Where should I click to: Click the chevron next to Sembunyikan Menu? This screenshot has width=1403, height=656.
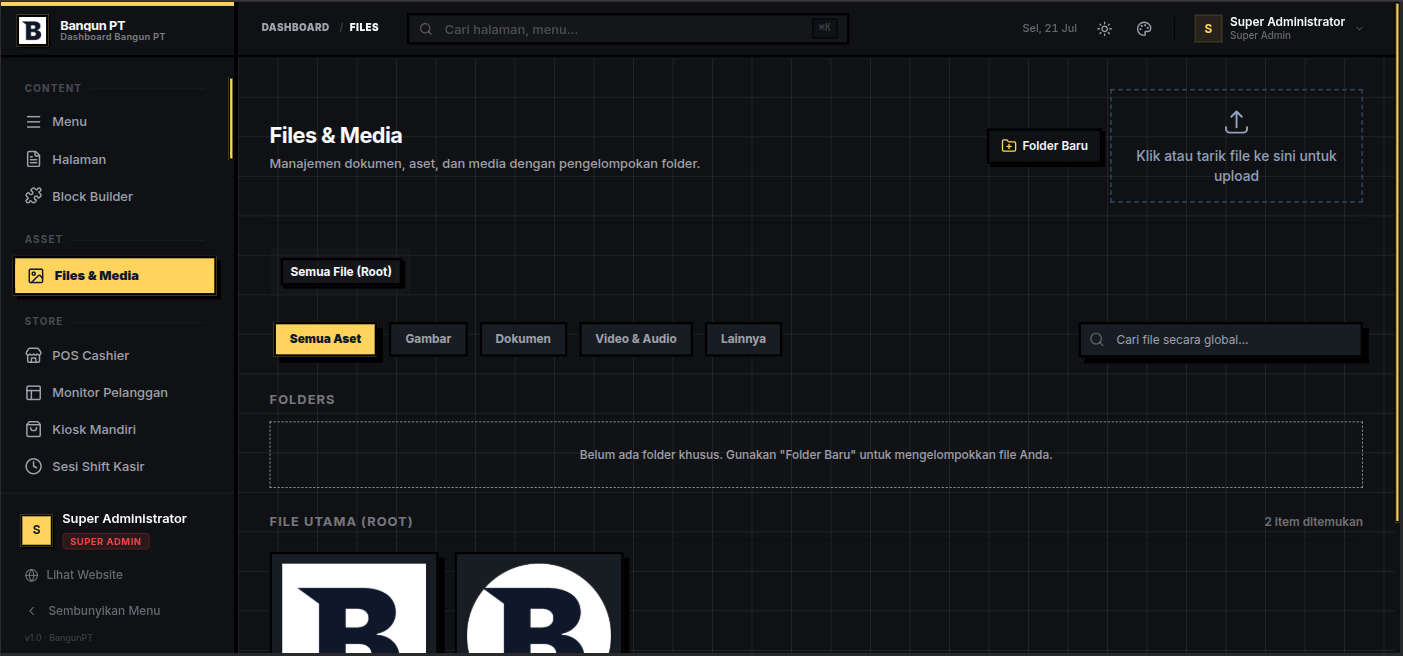coord(32,611)
